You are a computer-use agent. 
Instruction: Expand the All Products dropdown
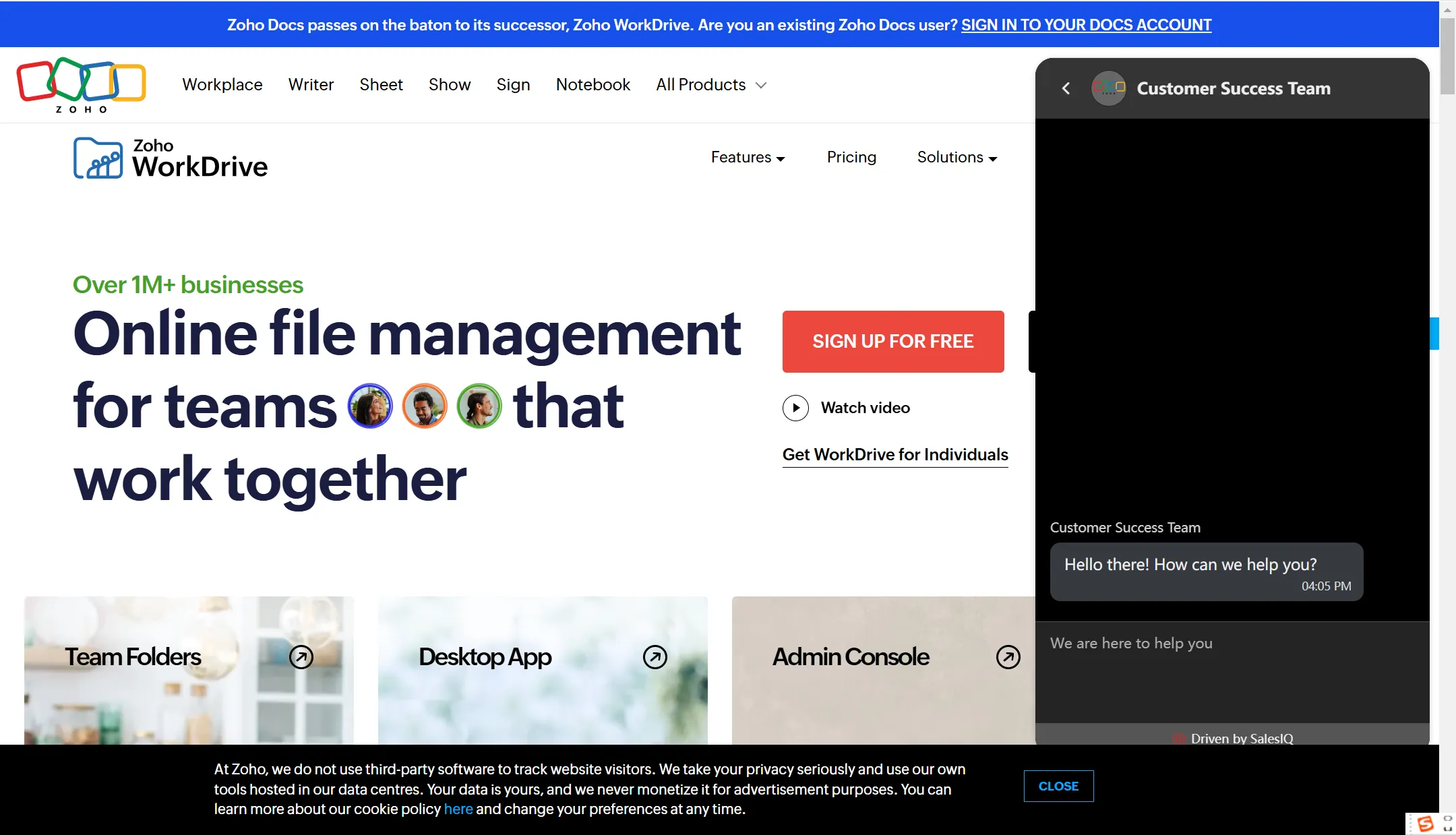[x=711, y=85]
